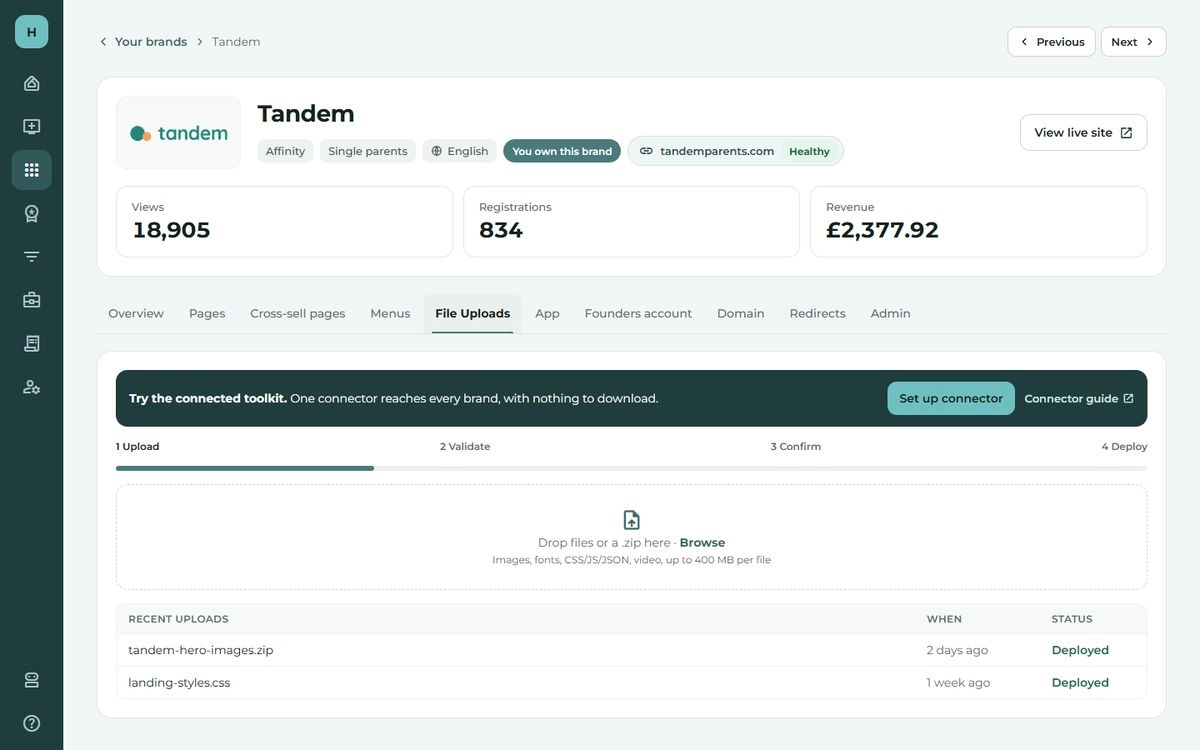Switch to the Founders account tab

[638, 313]
